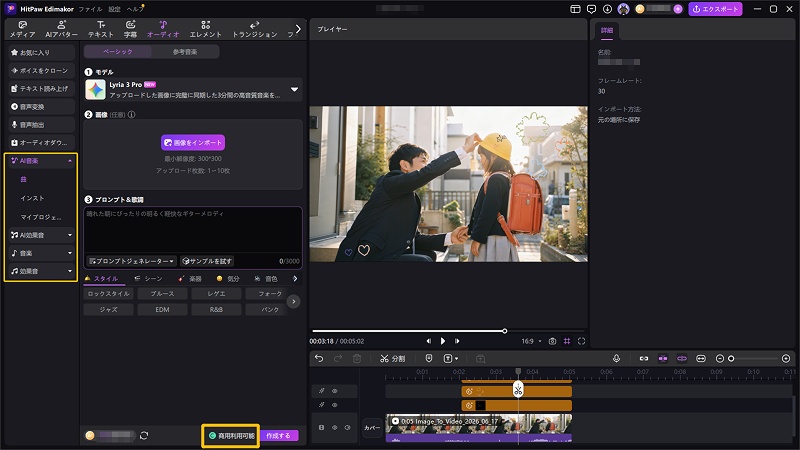Open the feedback message icon in the title bar
Image resolution: width=800 pixels, height=450 pixels.
591,9
